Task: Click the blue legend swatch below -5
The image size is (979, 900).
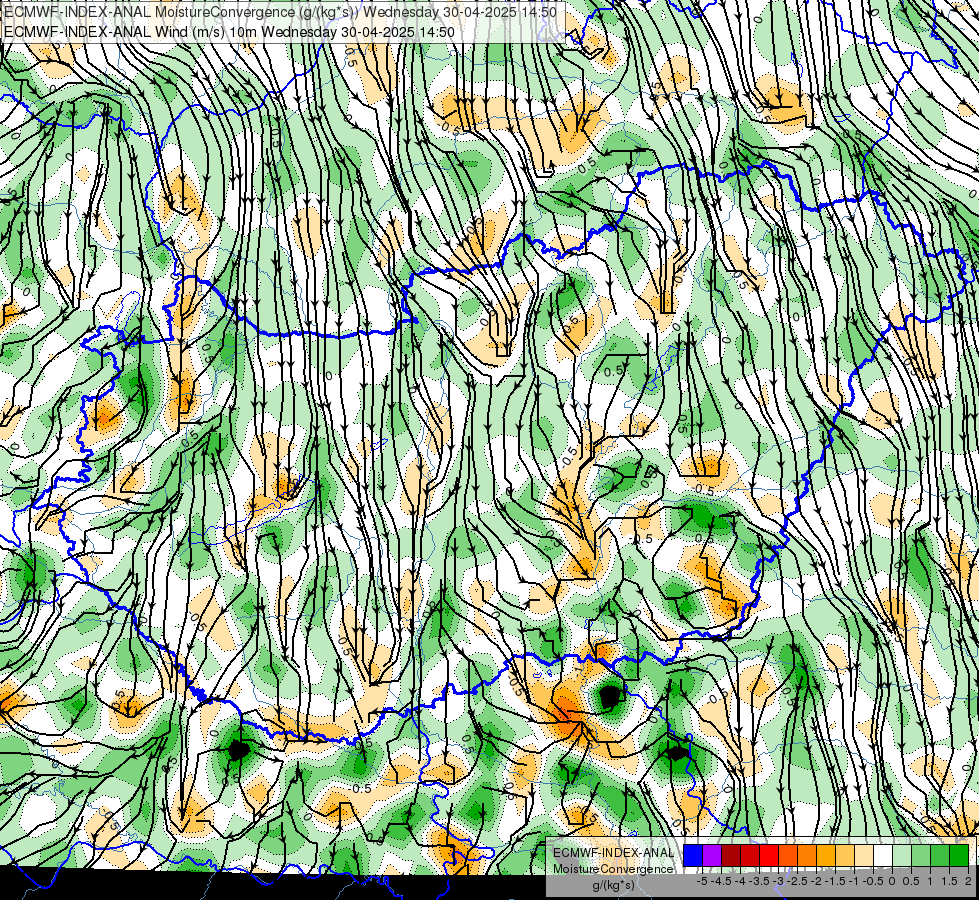Action: pyautogui.click(x=693, y=855)
